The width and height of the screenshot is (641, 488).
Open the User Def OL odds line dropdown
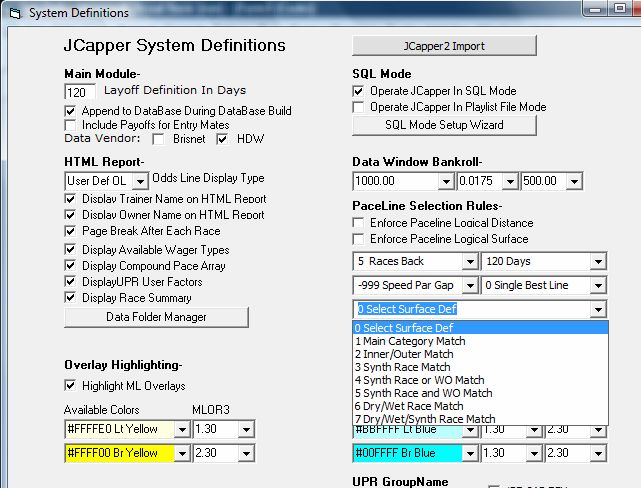click(x=140, y=181)
